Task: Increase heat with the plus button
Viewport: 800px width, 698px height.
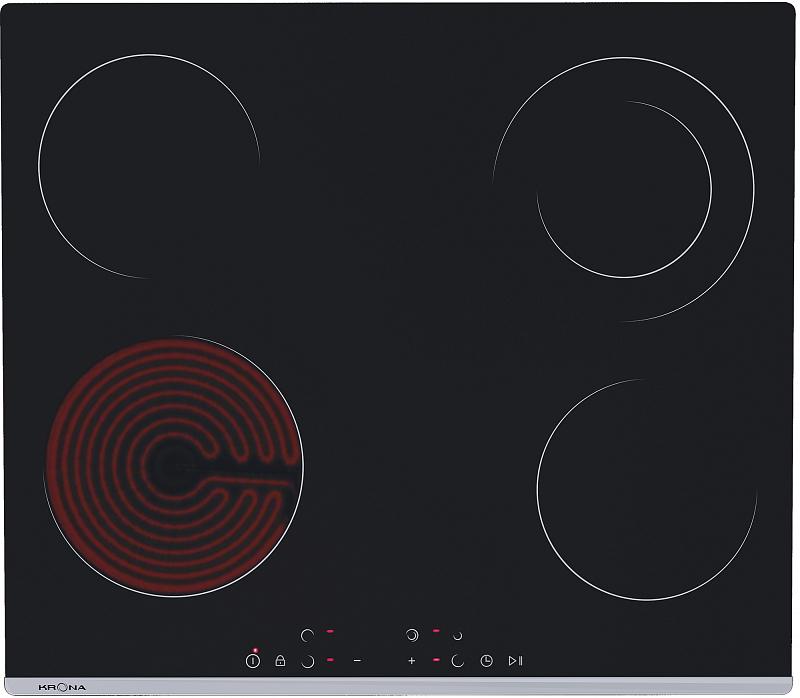Action: click(x=411, y=661)
